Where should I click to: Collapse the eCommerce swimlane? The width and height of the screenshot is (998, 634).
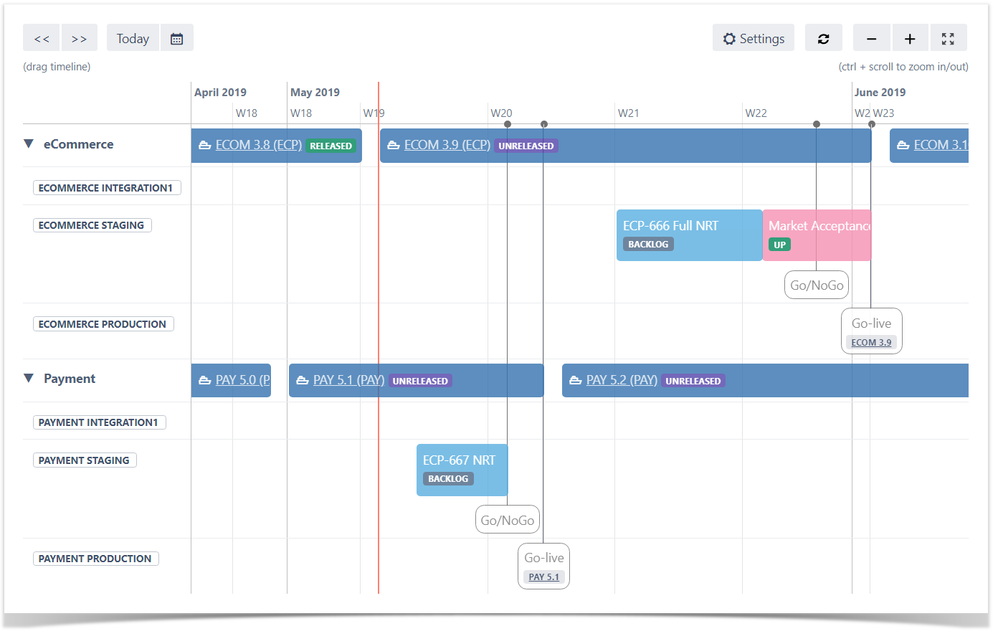pos(26,143)
